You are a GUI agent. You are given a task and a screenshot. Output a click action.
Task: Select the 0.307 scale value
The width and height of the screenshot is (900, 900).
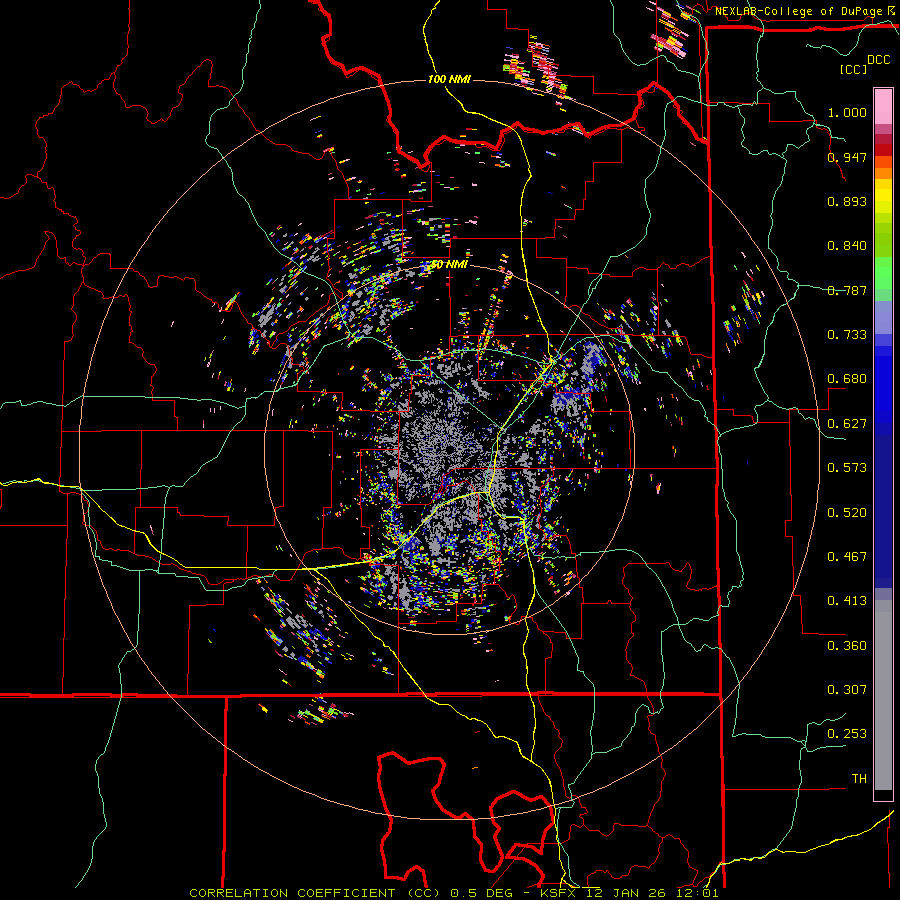click(x=847, y=690)
